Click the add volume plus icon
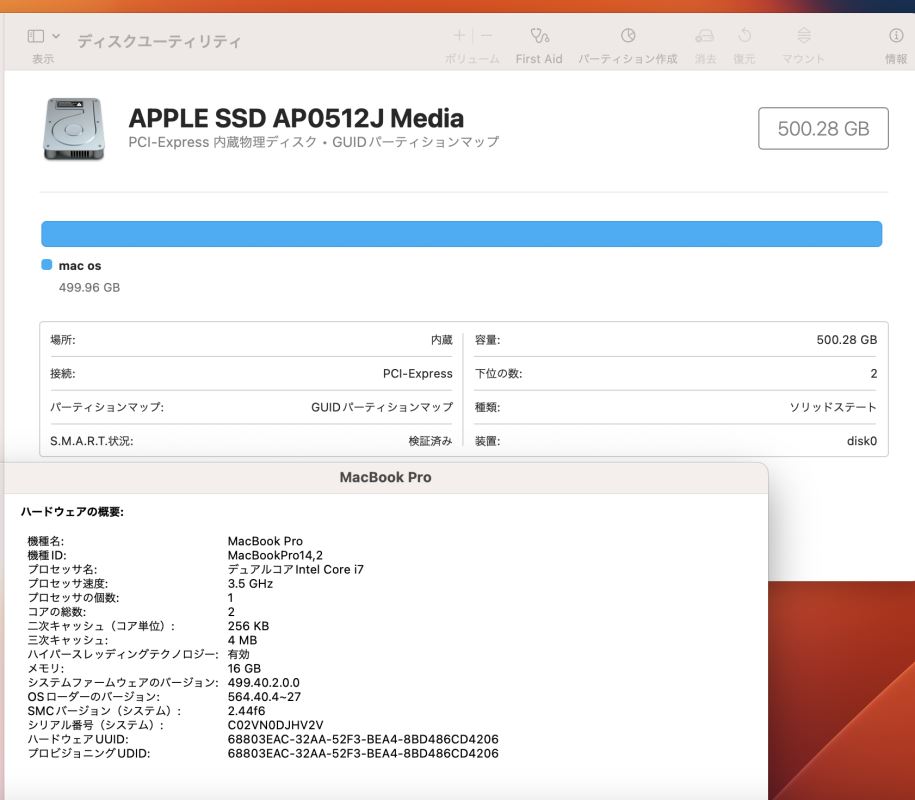The height and width of the screenshot is (800, 915). tap(459, 35)
